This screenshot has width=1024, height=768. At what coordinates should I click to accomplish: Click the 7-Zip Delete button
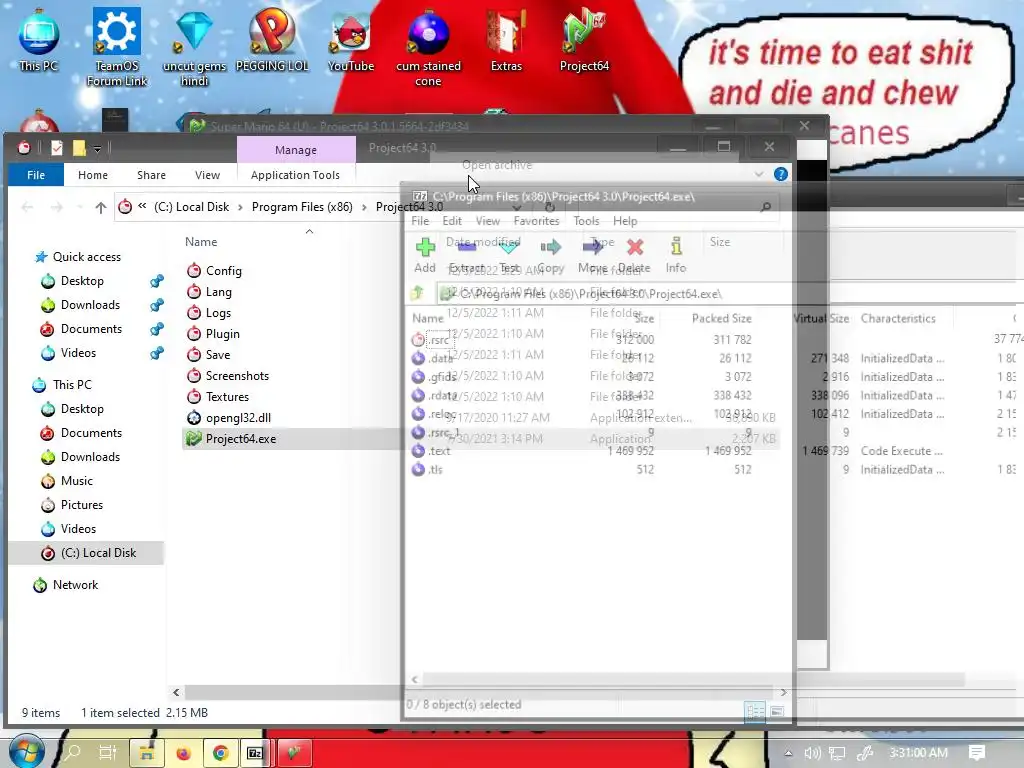(x=634, y=255)
